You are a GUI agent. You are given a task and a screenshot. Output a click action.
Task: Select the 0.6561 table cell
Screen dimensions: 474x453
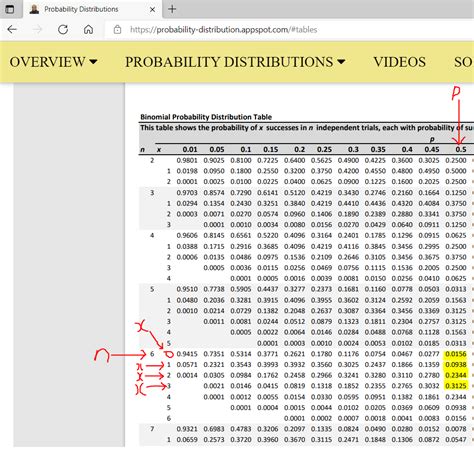click(x=241, y=235)
